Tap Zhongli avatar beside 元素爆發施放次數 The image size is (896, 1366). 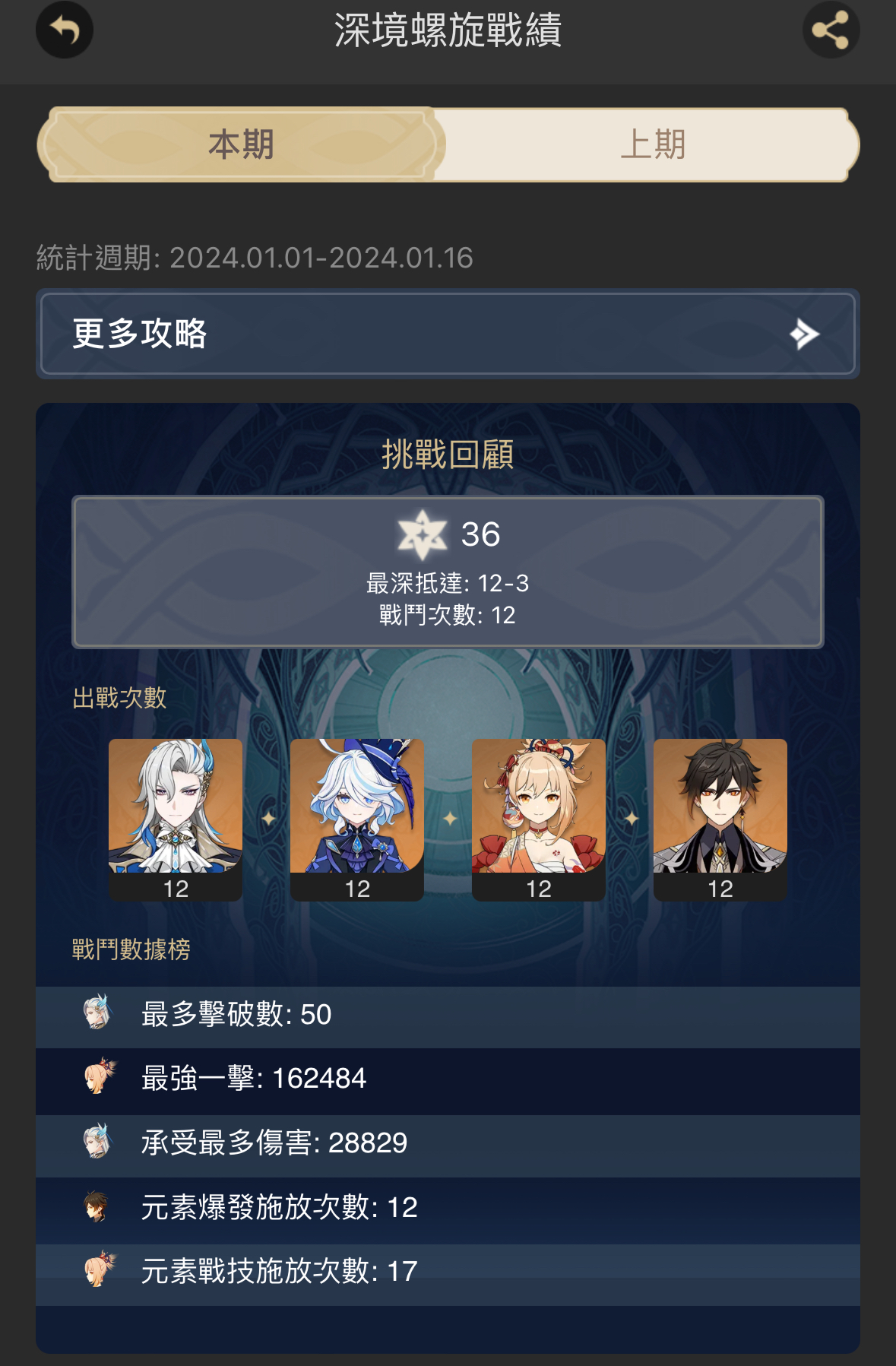click(x=97, y=1206)
